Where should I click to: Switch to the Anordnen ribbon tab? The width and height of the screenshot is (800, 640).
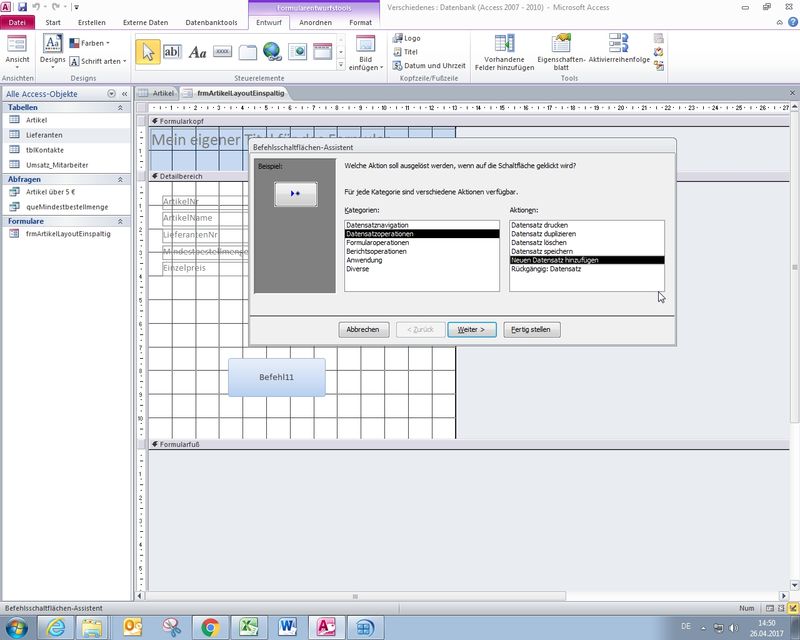315,22
